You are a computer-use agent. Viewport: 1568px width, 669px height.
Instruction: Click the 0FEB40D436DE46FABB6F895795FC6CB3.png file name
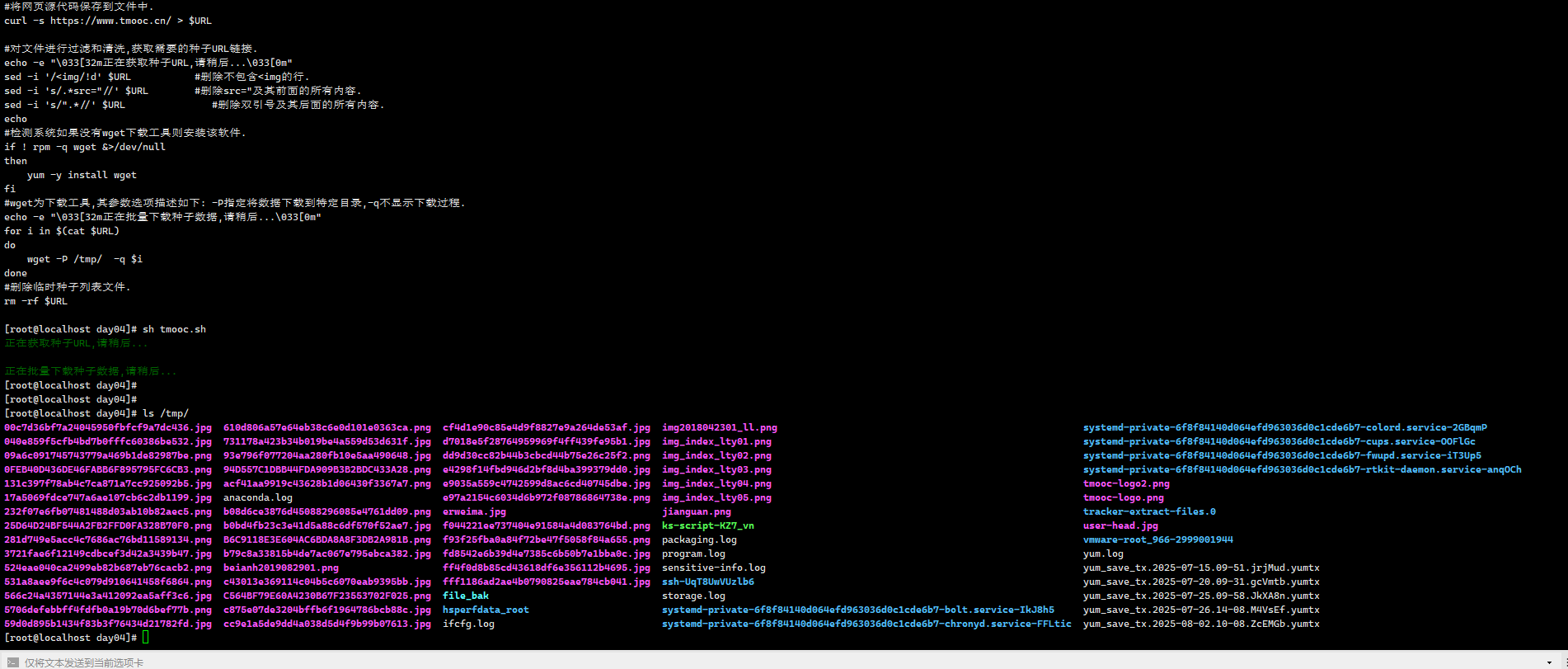point(108,469)
